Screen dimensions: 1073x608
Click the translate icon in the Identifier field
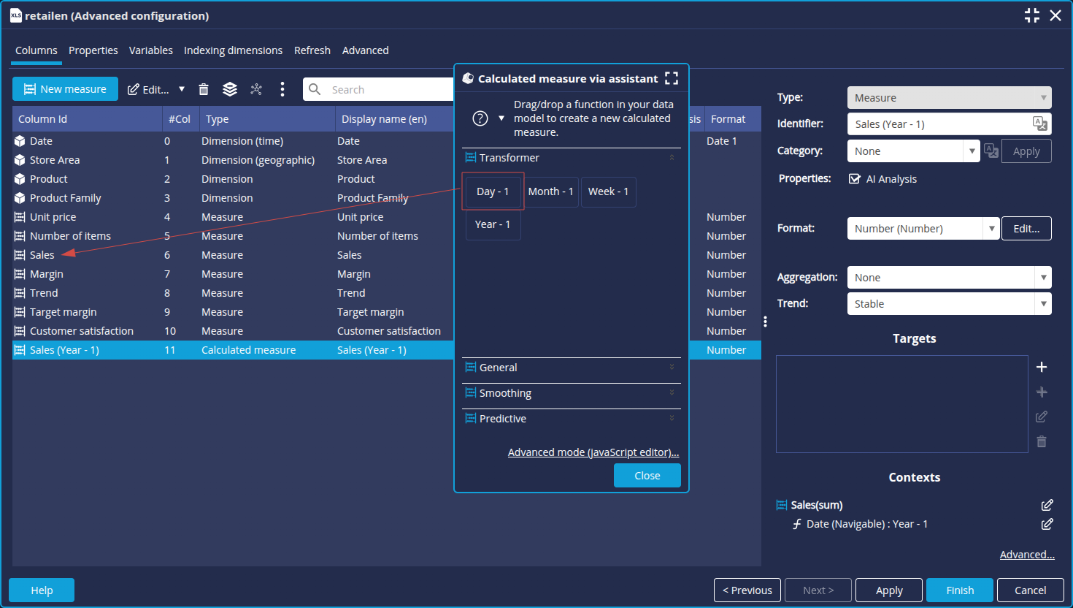[x=1040, y=123]
